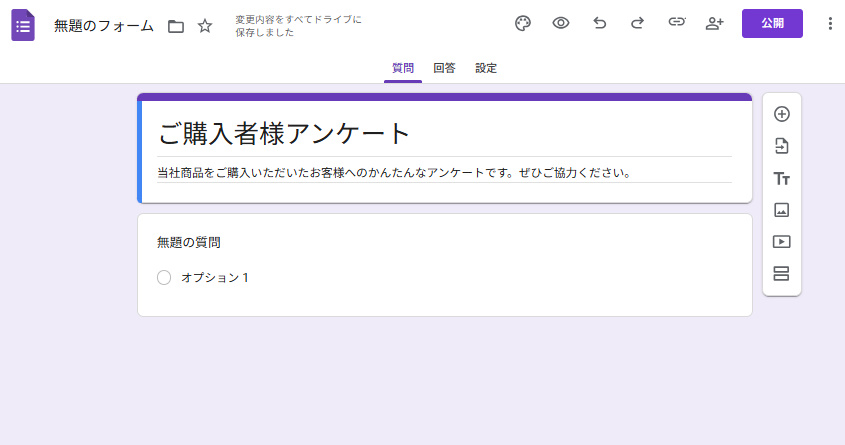Copy responder link via link icon
Image resolution: width=845 pixels, height=445 pixels.
[x=677, y=24]
